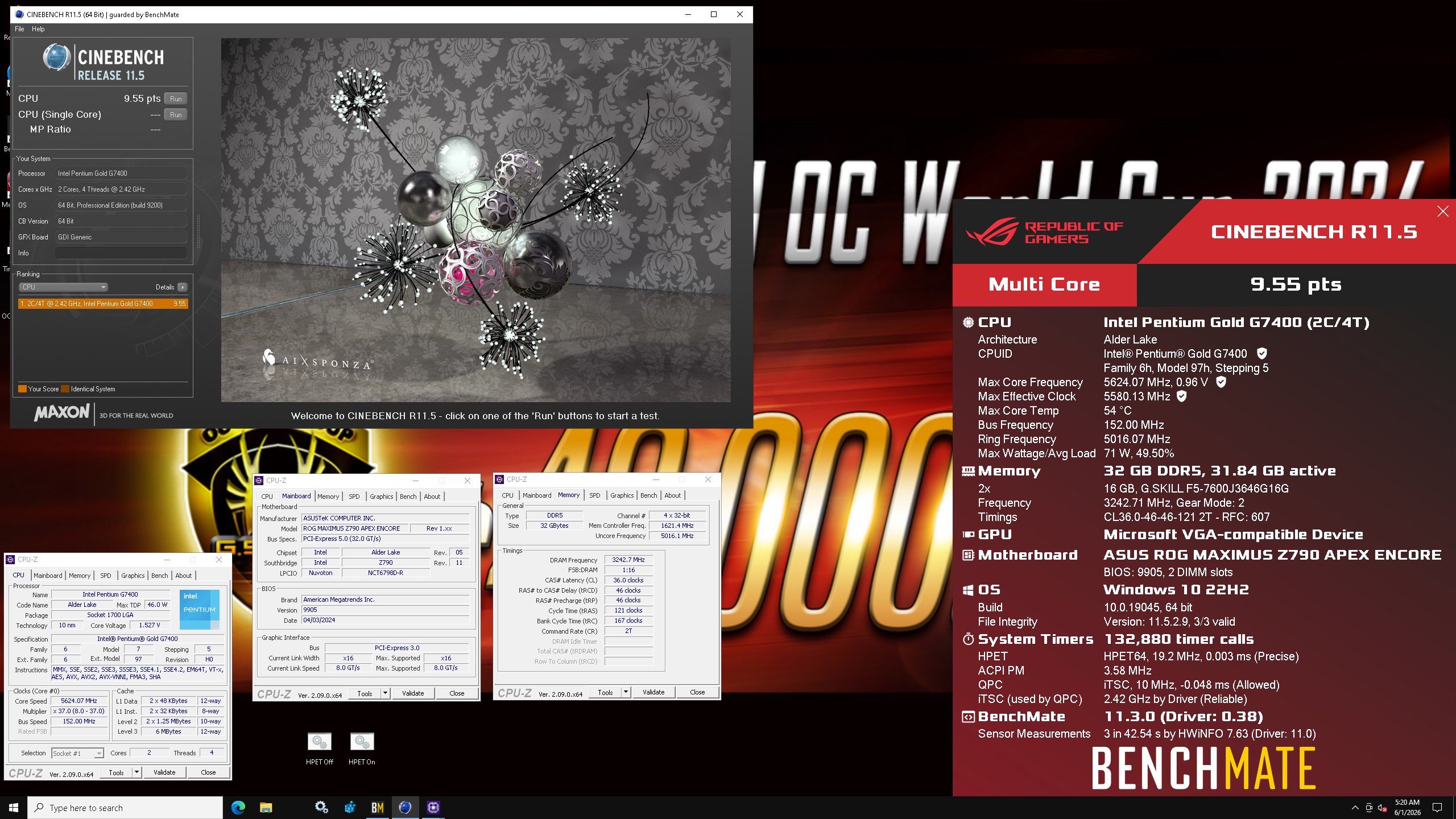Select the 2C/4T Pentium Gold G7400 ranking row

pos(103,304)
